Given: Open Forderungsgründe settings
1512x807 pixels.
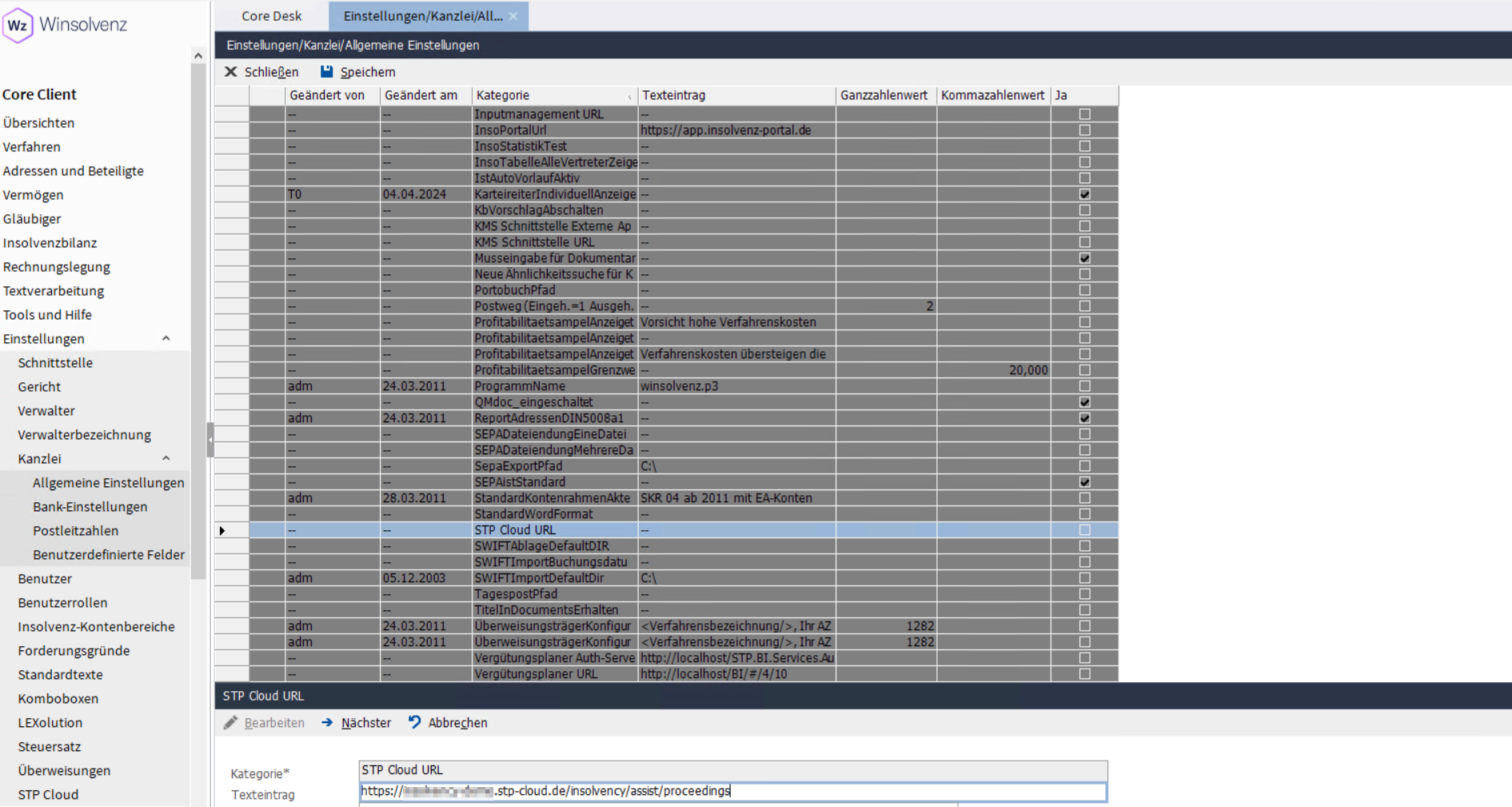Looking at the screenshot, I should 74,651.
